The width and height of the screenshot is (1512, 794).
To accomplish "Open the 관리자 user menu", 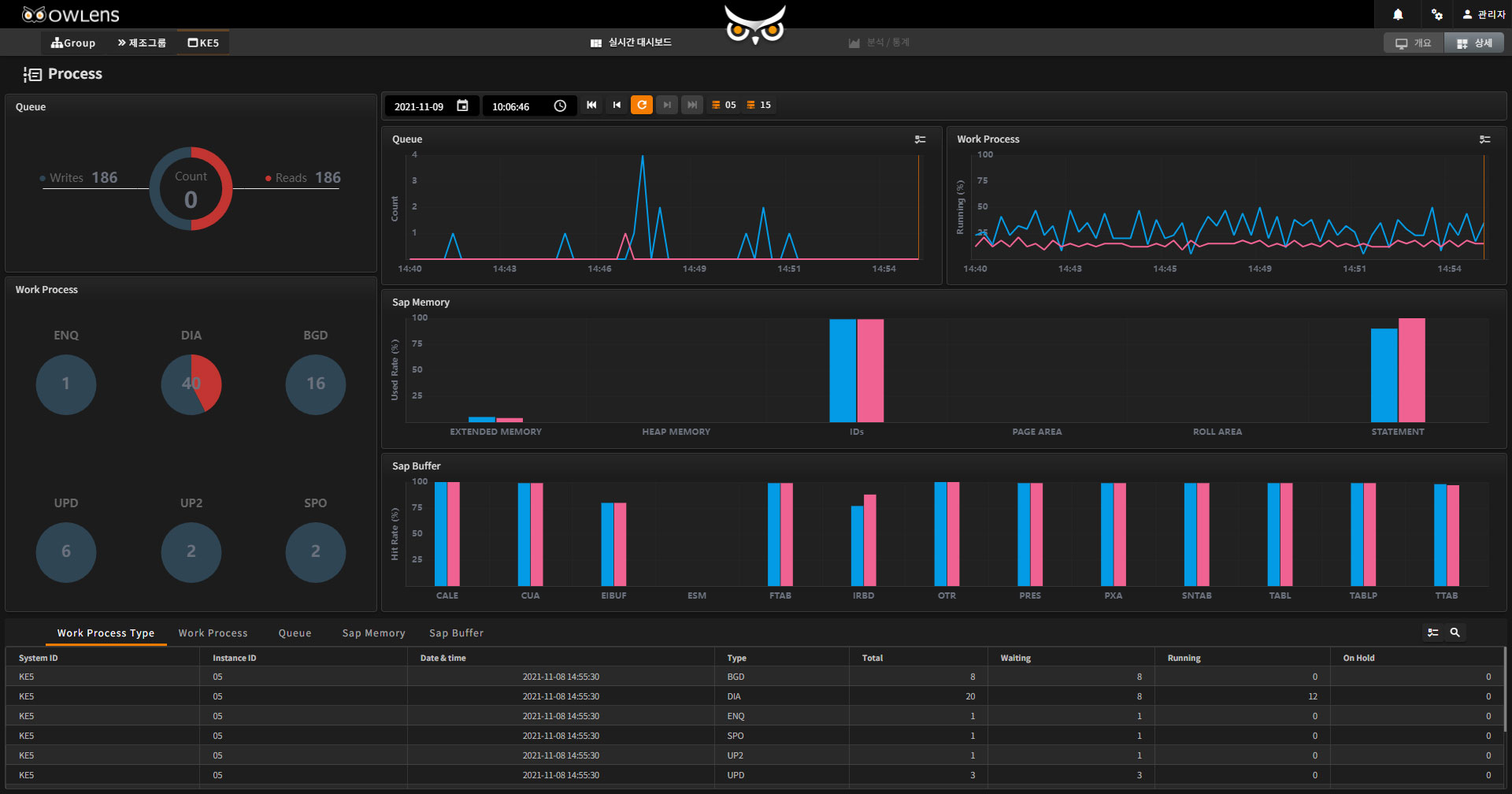I will coord(1484,14).
